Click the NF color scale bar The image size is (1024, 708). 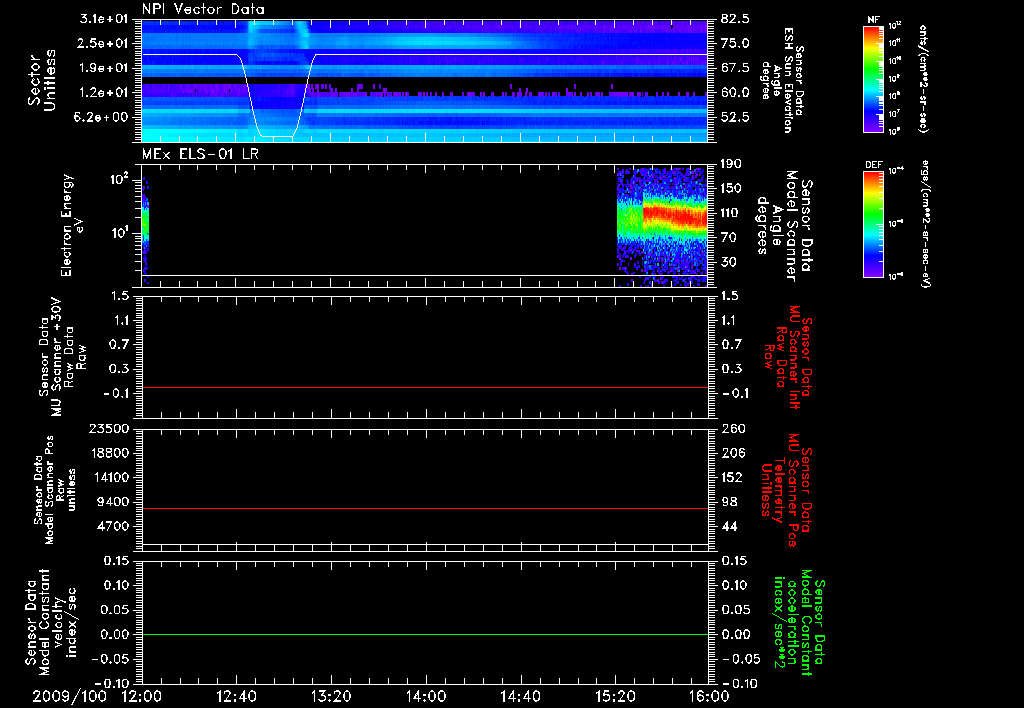(x=873, y=79)
